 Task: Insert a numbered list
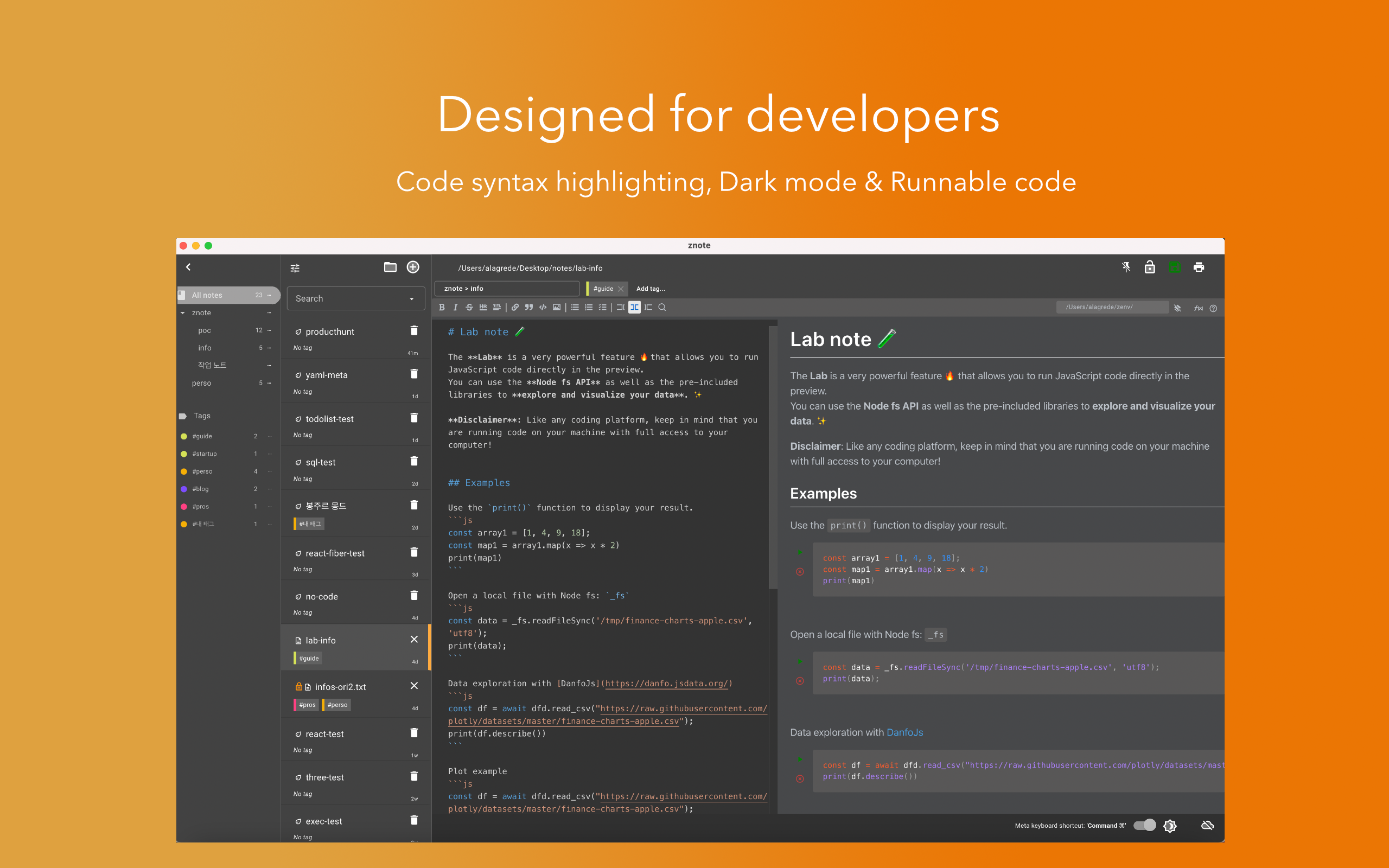588,307
